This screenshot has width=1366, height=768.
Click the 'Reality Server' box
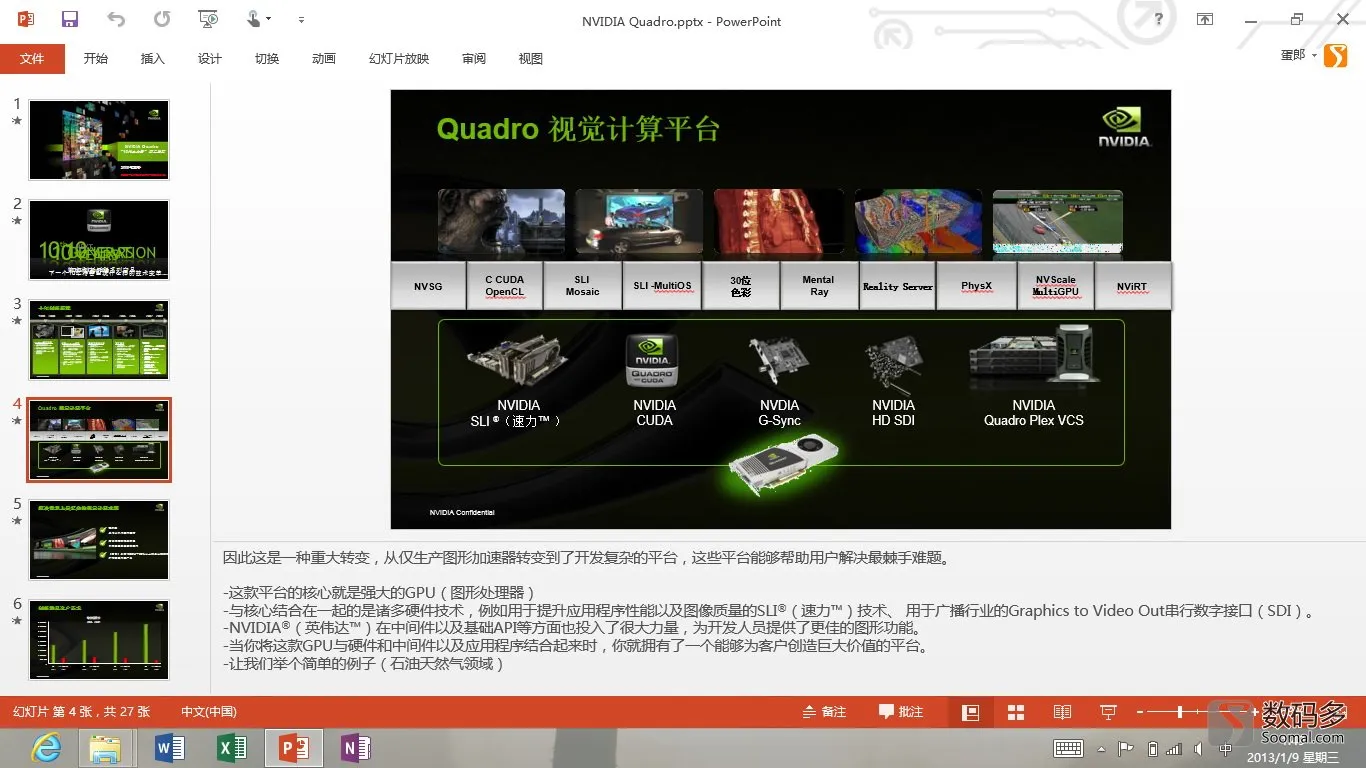click(x=897, y=286)
